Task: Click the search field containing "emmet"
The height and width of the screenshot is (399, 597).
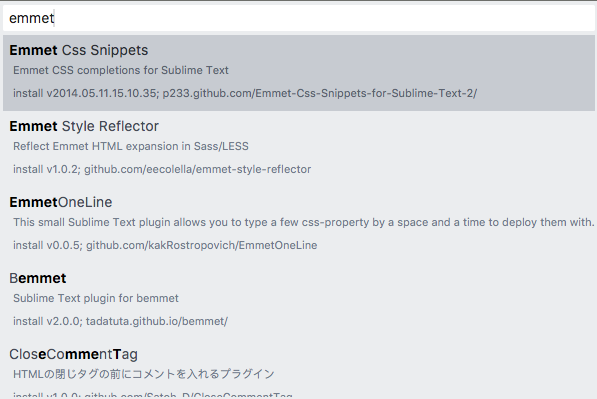Action: 298,18
